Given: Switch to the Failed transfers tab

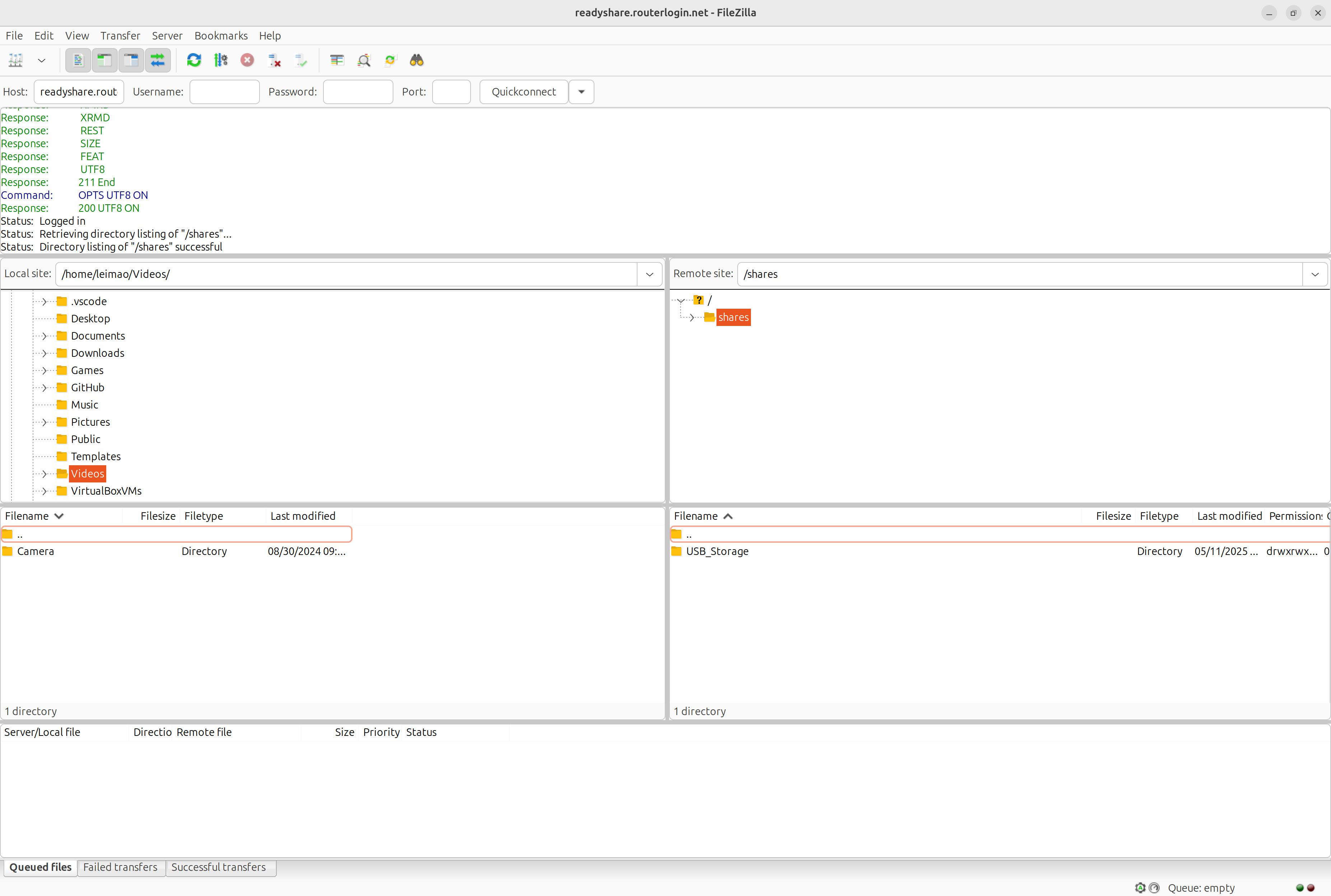Looking at the screenshot, I should (x=120, y=867).
